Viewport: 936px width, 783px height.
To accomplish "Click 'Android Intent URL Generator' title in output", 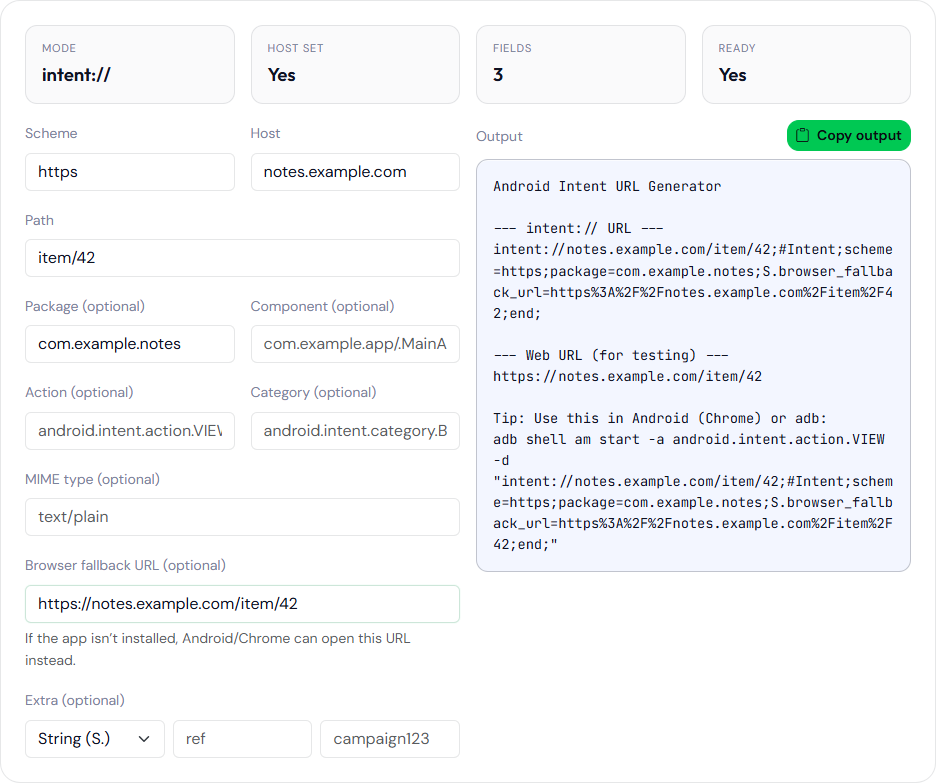I will point(607,186).
